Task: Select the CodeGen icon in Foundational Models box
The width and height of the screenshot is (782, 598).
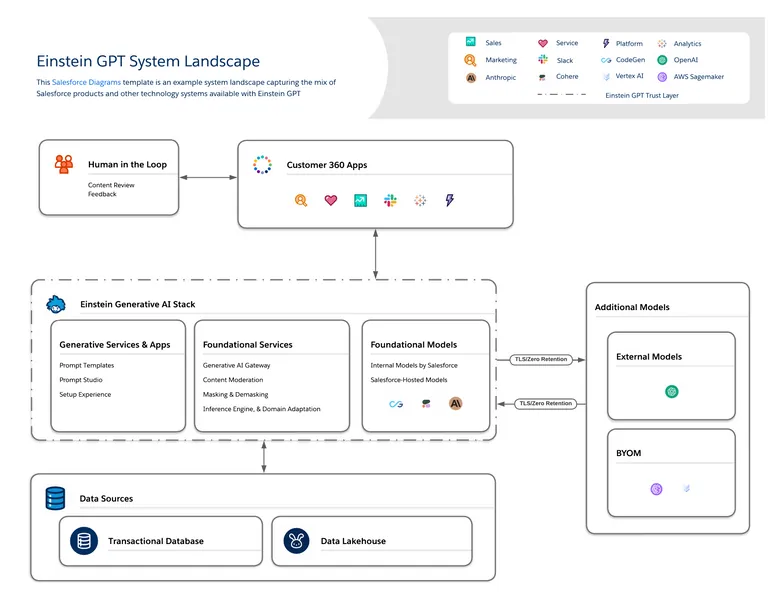Action: (x=396, y=403)
